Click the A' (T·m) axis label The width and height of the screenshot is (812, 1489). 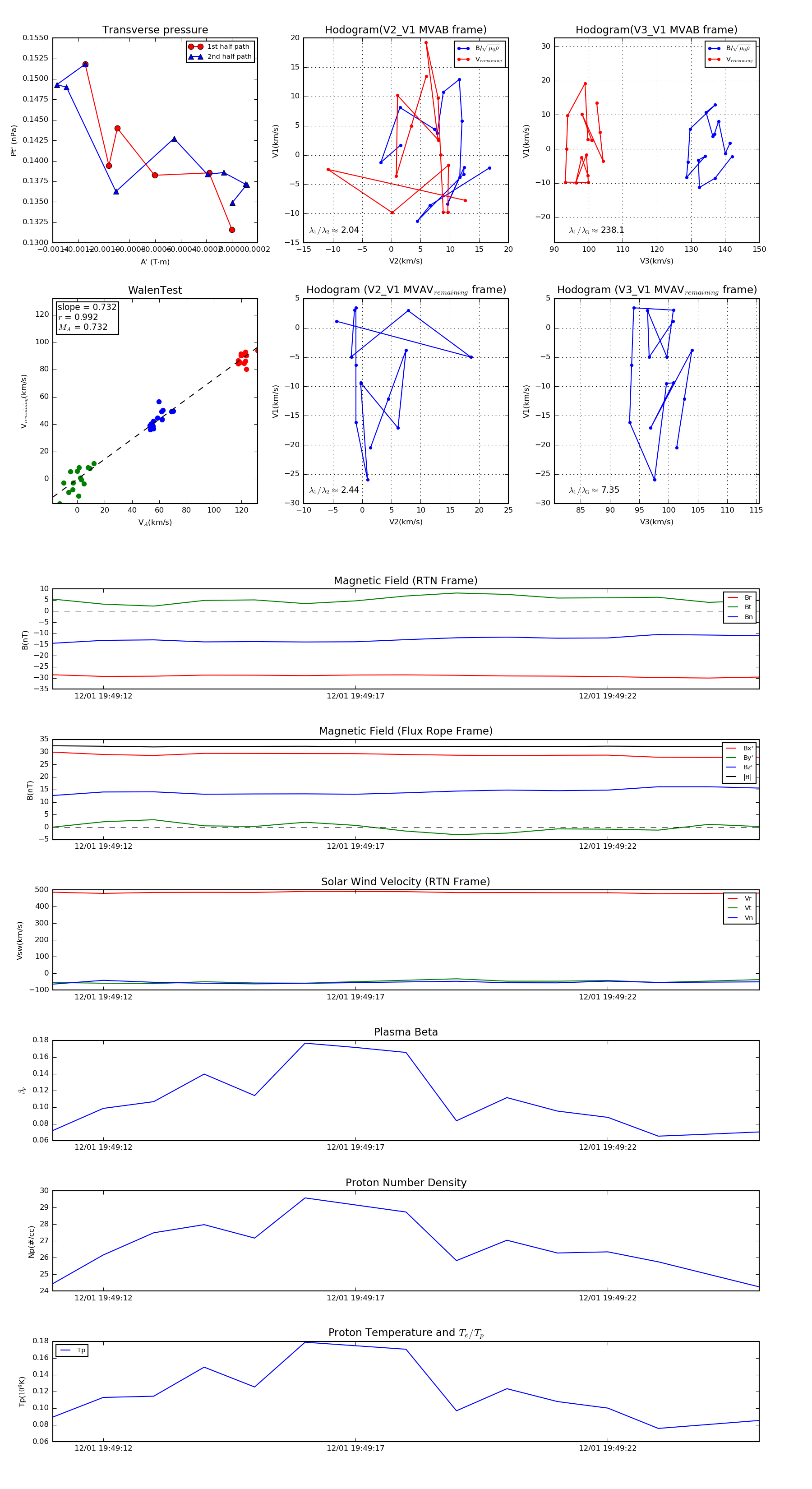click(x=155, y=262)
